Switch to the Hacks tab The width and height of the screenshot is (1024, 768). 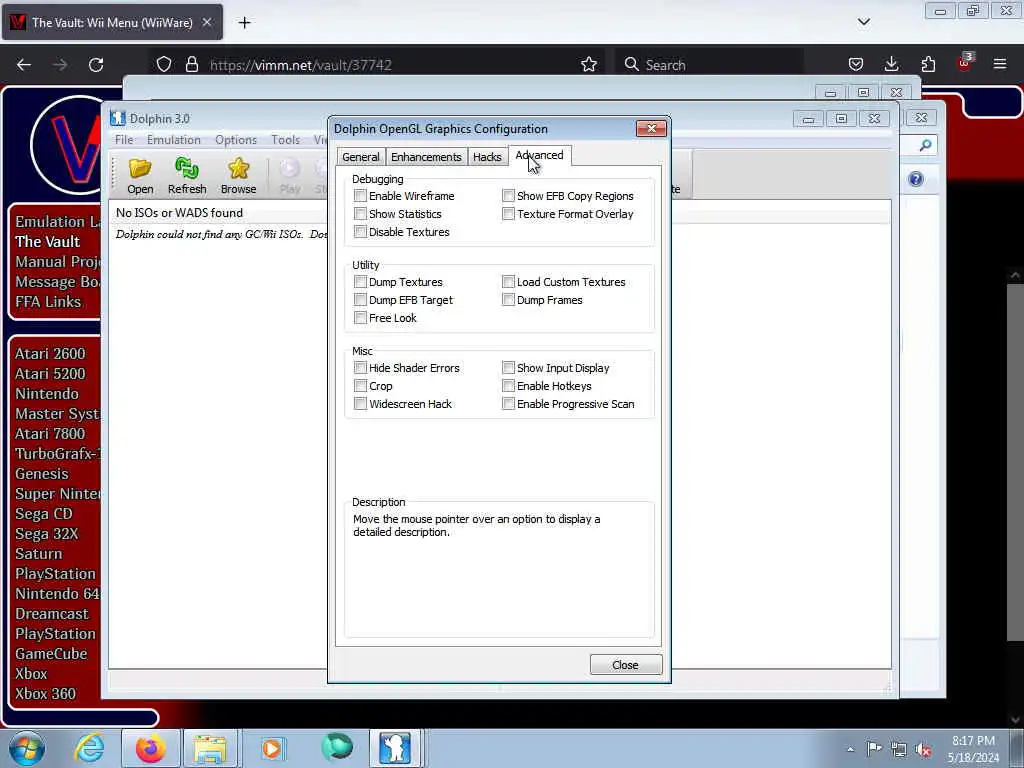coord(487,157)
